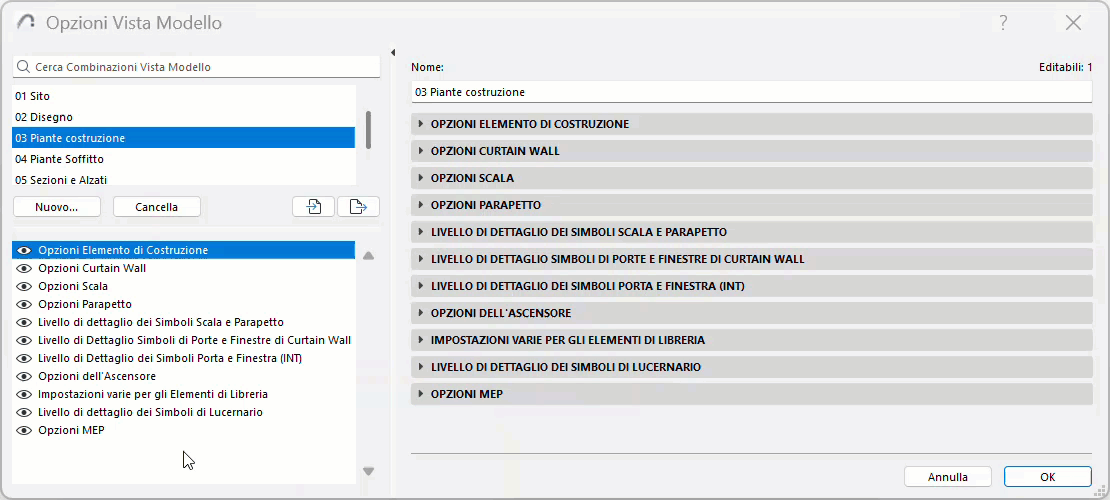
Task: Select Livello di dettaglio dei Simboli di Lucernario label
Action: click(151, 412)
